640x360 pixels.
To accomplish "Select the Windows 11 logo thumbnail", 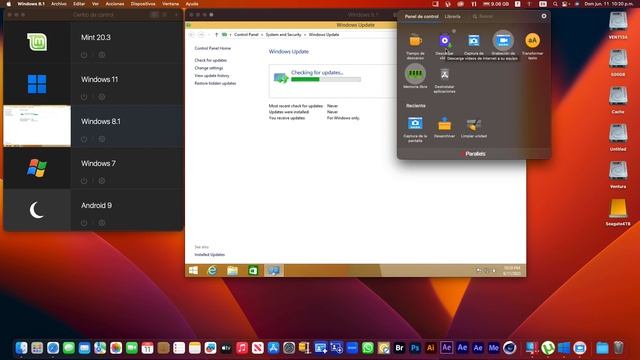I will click(37, 84).
